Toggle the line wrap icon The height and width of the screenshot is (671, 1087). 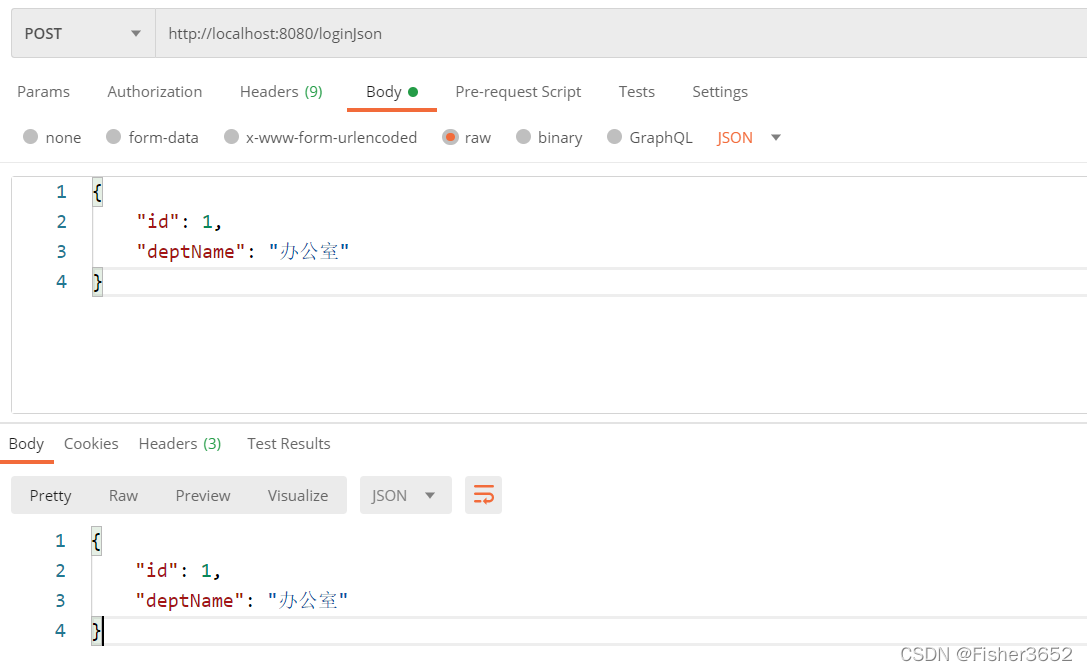point(483,495)
